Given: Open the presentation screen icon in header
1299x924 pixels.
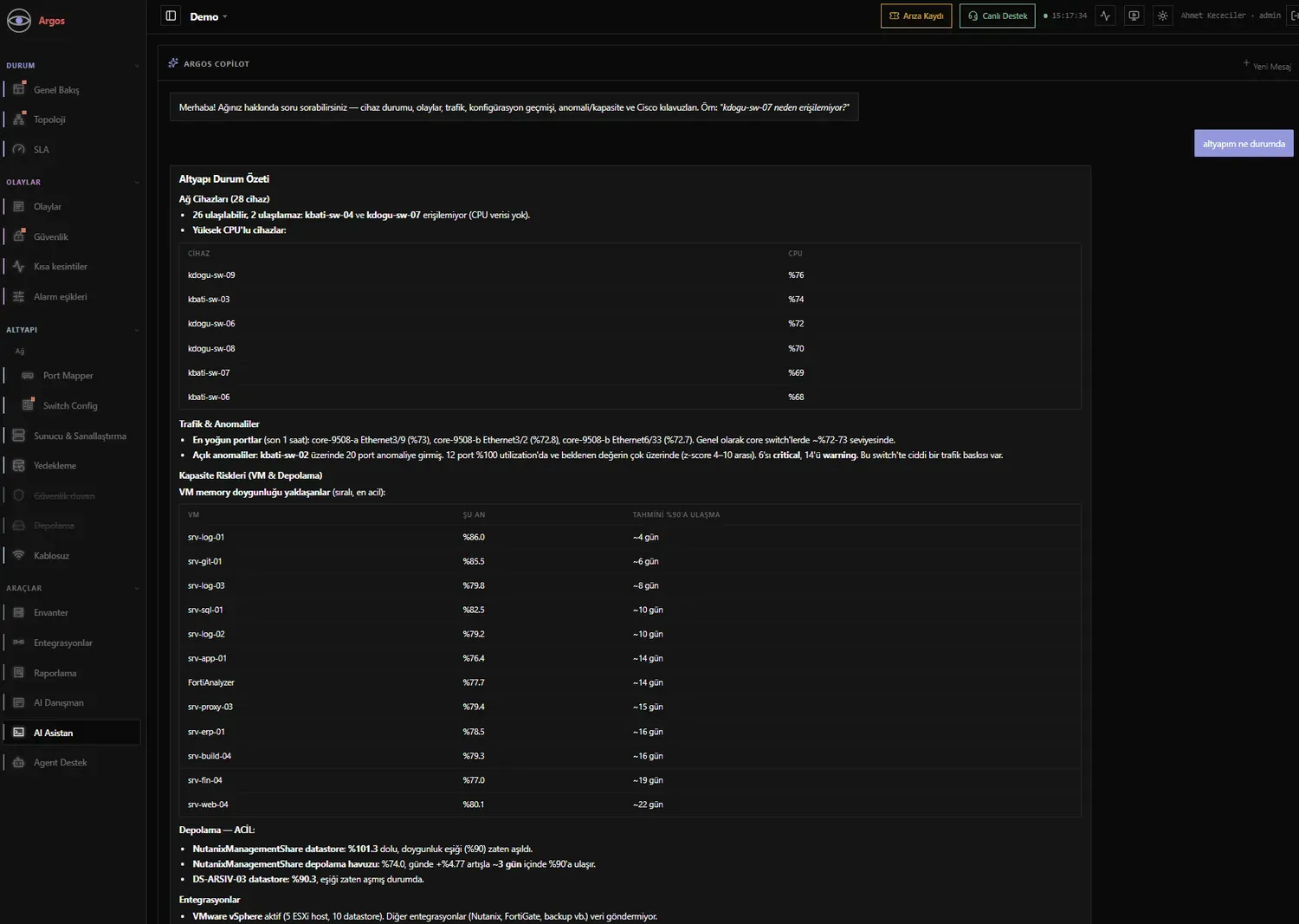Looking at the screenshot, I should [x=1134, y=16].
